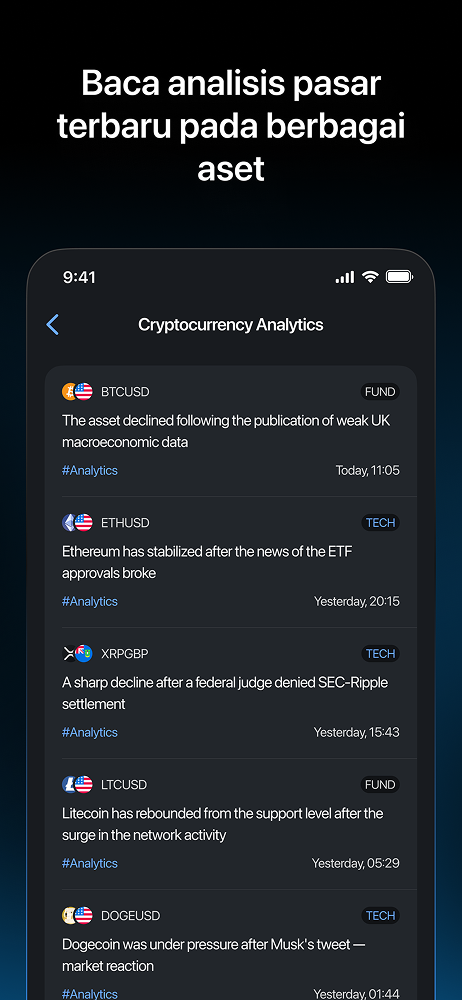462x1000 pixels.
Task: Click the LTCUSD Litecoin flag icon
Action: coord(77,784)
